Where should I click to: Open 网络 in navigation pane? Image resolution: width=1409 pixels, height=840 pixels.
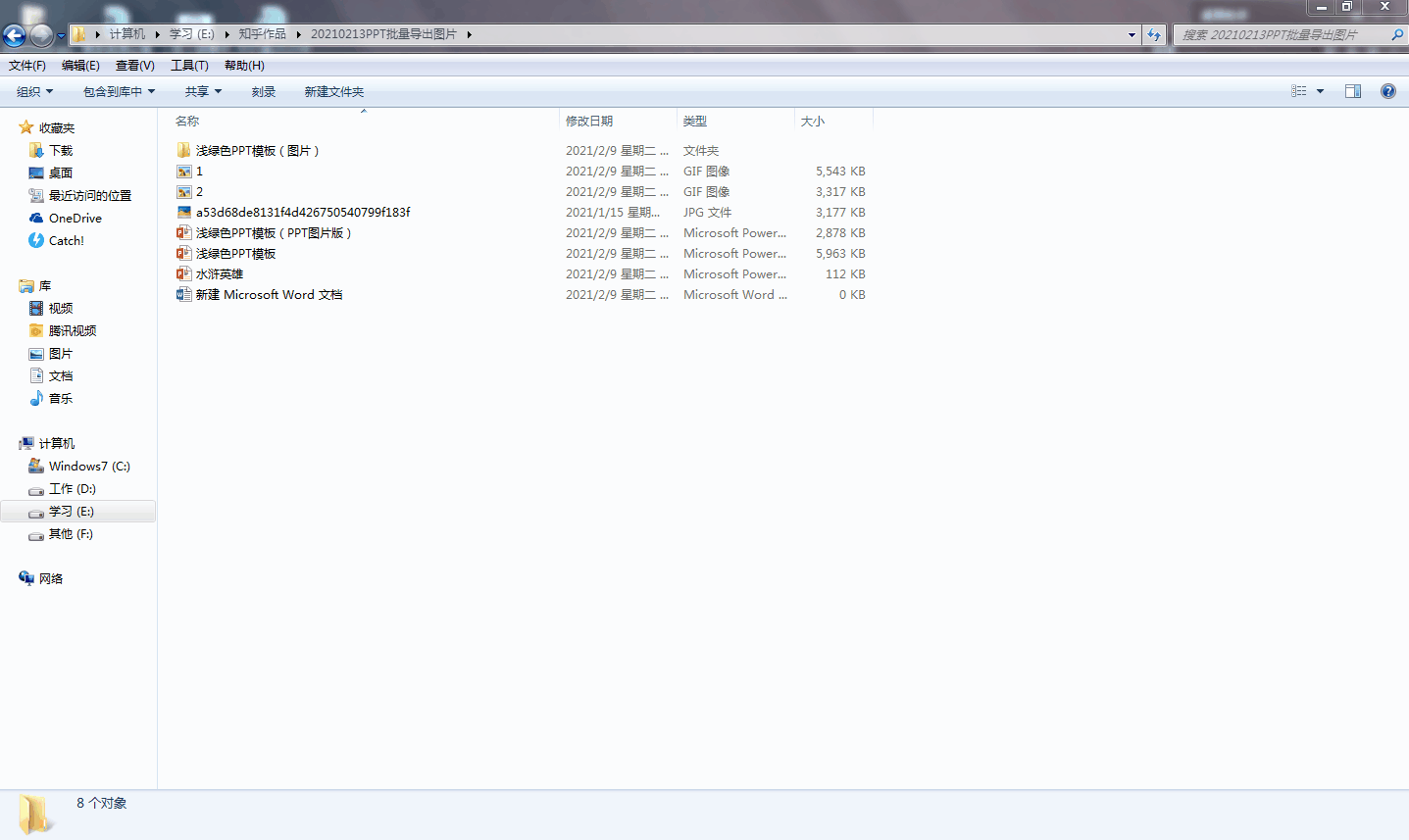coord(51,579)
